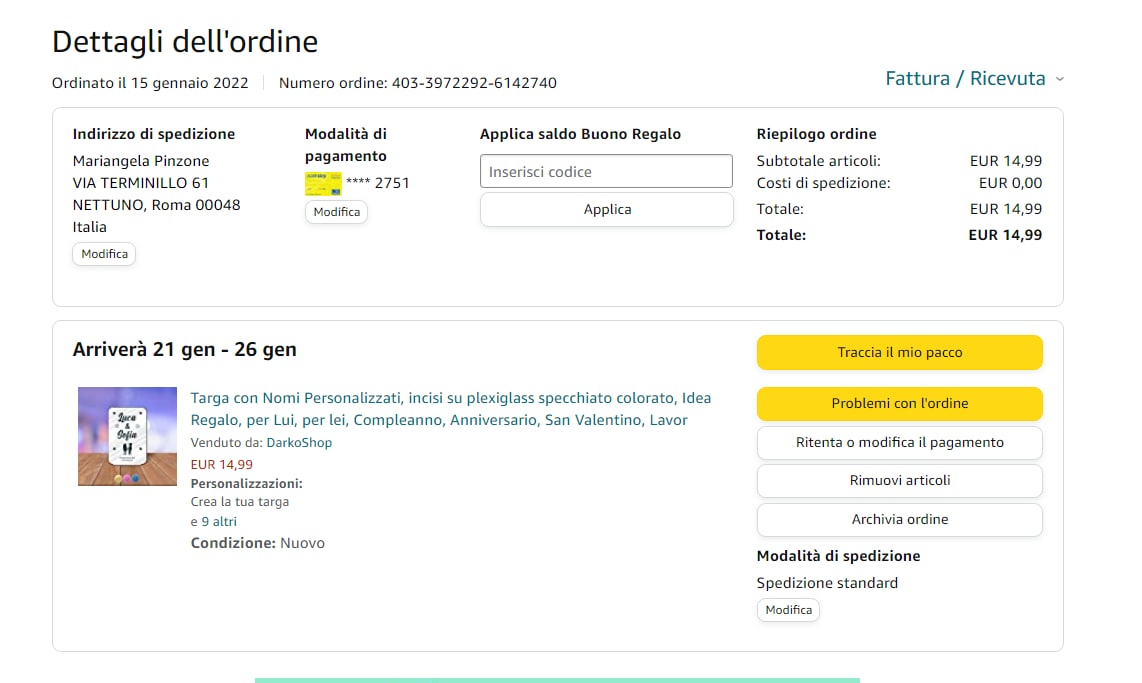Select Ritenta o modifica il pagamento
Viewport: 1142px width, 683px height.
(x=899, y=442)
